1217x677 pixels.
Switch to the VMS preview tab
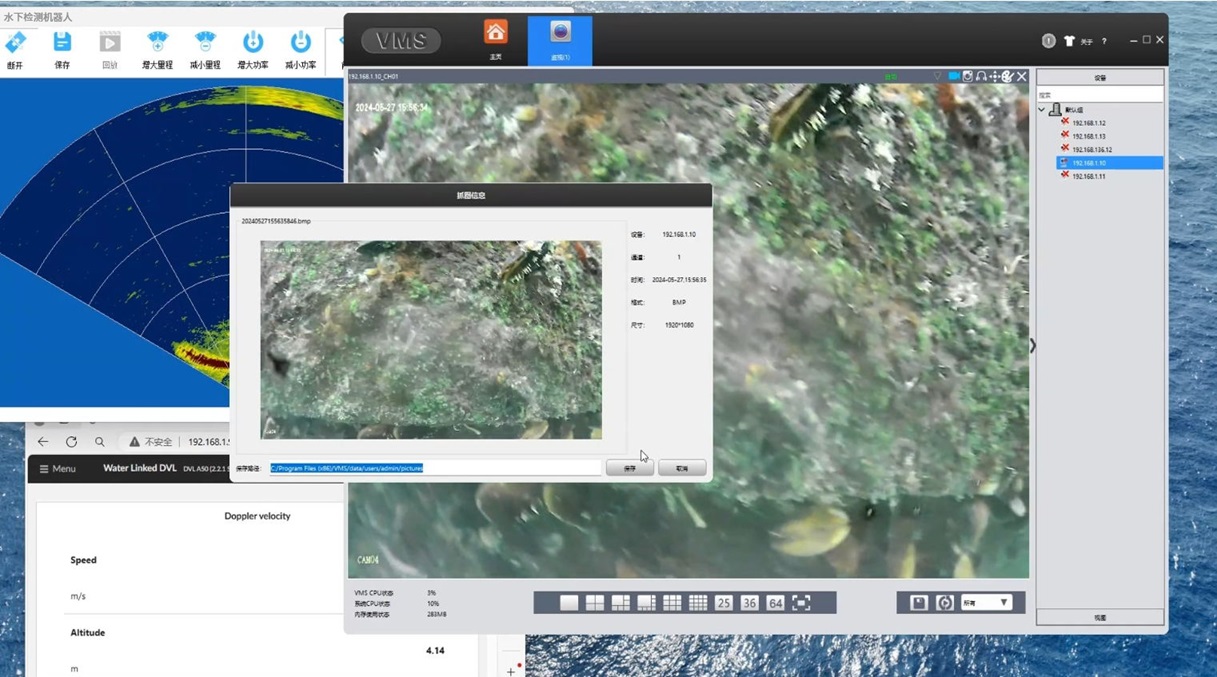(x=560, y=40)
